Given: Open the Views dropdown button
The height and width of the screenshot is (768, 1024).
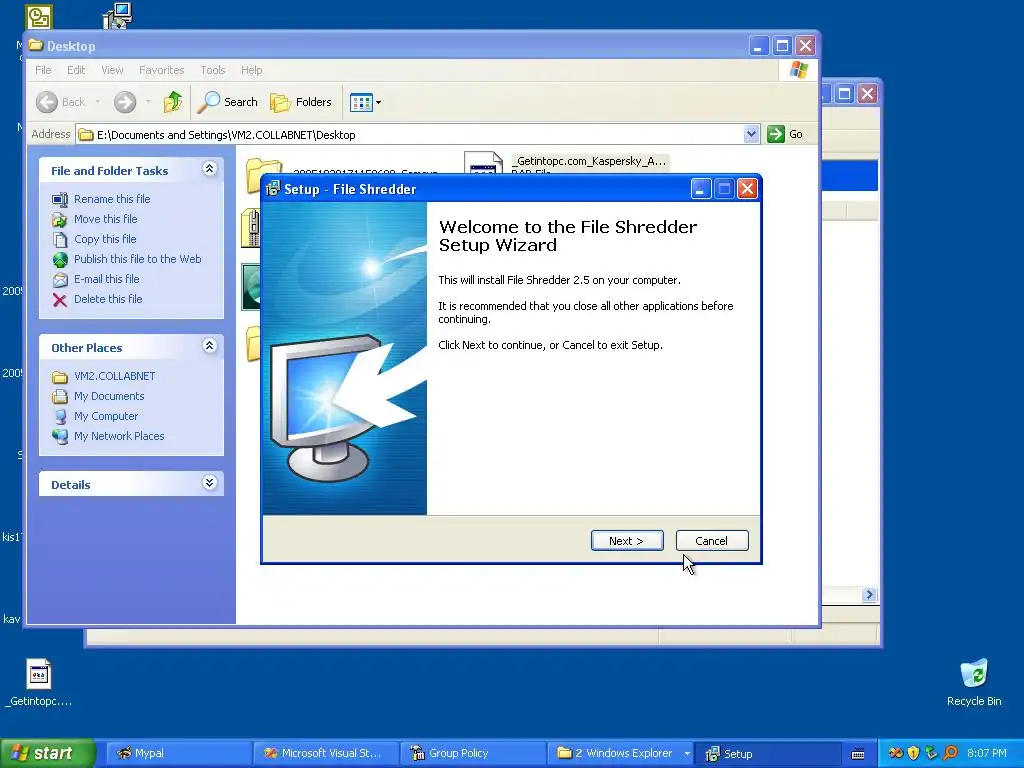Looking at the screenshot, I should tap(365, 102).
